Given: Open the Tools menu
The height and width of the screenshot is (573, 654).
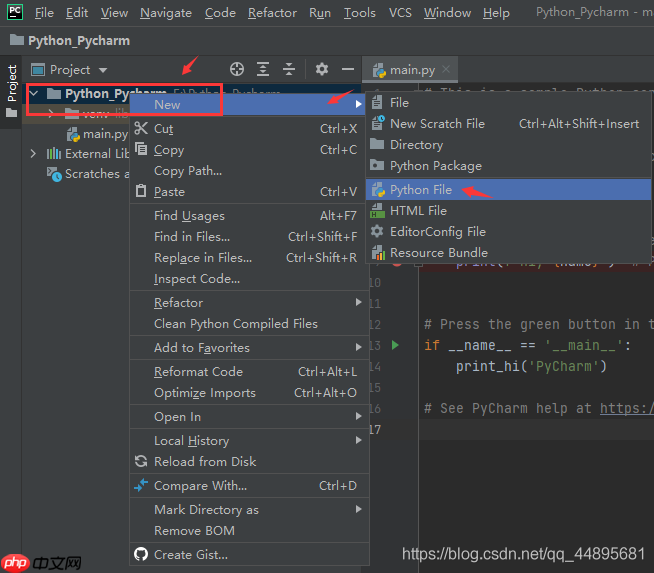Looking at the screenshot, I should click(360, 13).
